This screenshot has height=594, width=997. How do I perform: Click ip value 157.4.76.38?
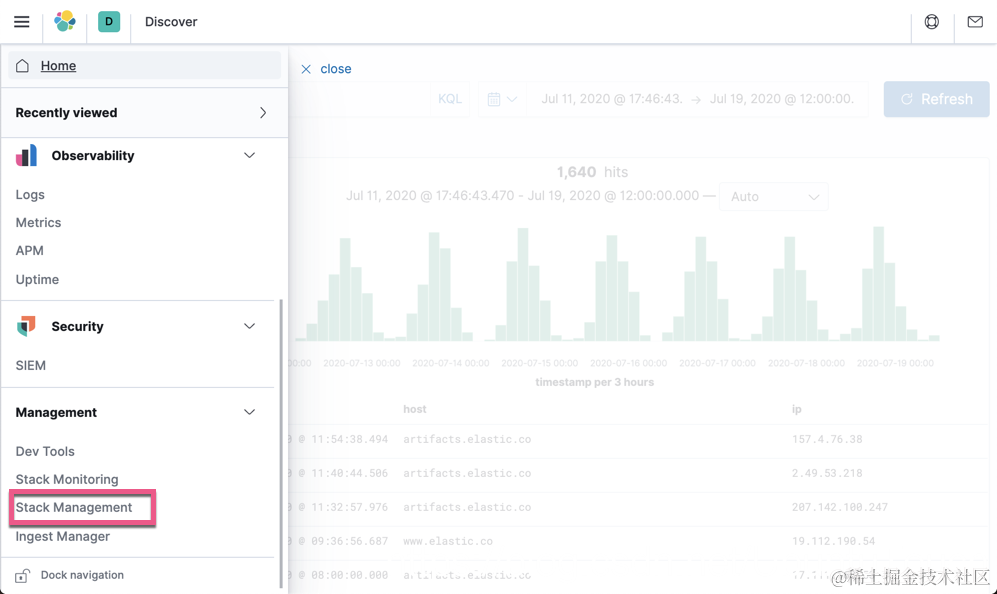(x=827, y=439)
